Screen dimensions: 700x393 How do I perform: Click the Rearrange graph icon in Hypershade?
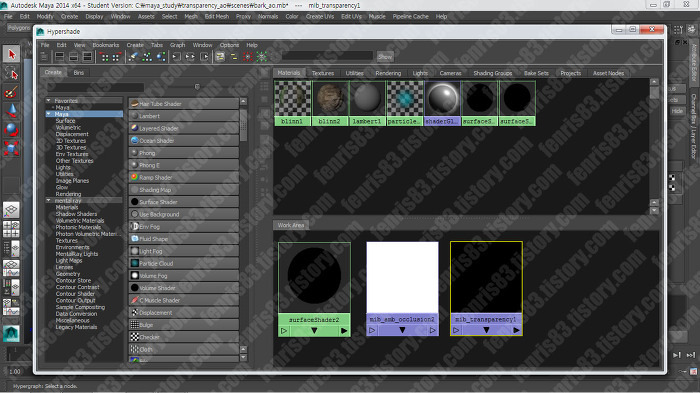147,57
